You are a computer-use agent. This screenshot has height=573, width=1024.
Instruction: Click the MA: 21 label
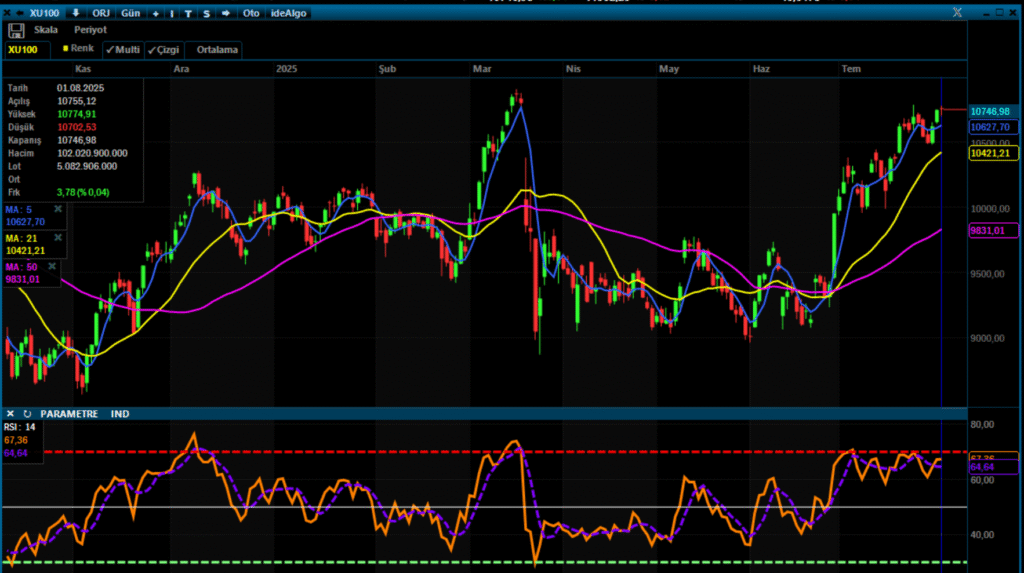(x=22, y=238)
